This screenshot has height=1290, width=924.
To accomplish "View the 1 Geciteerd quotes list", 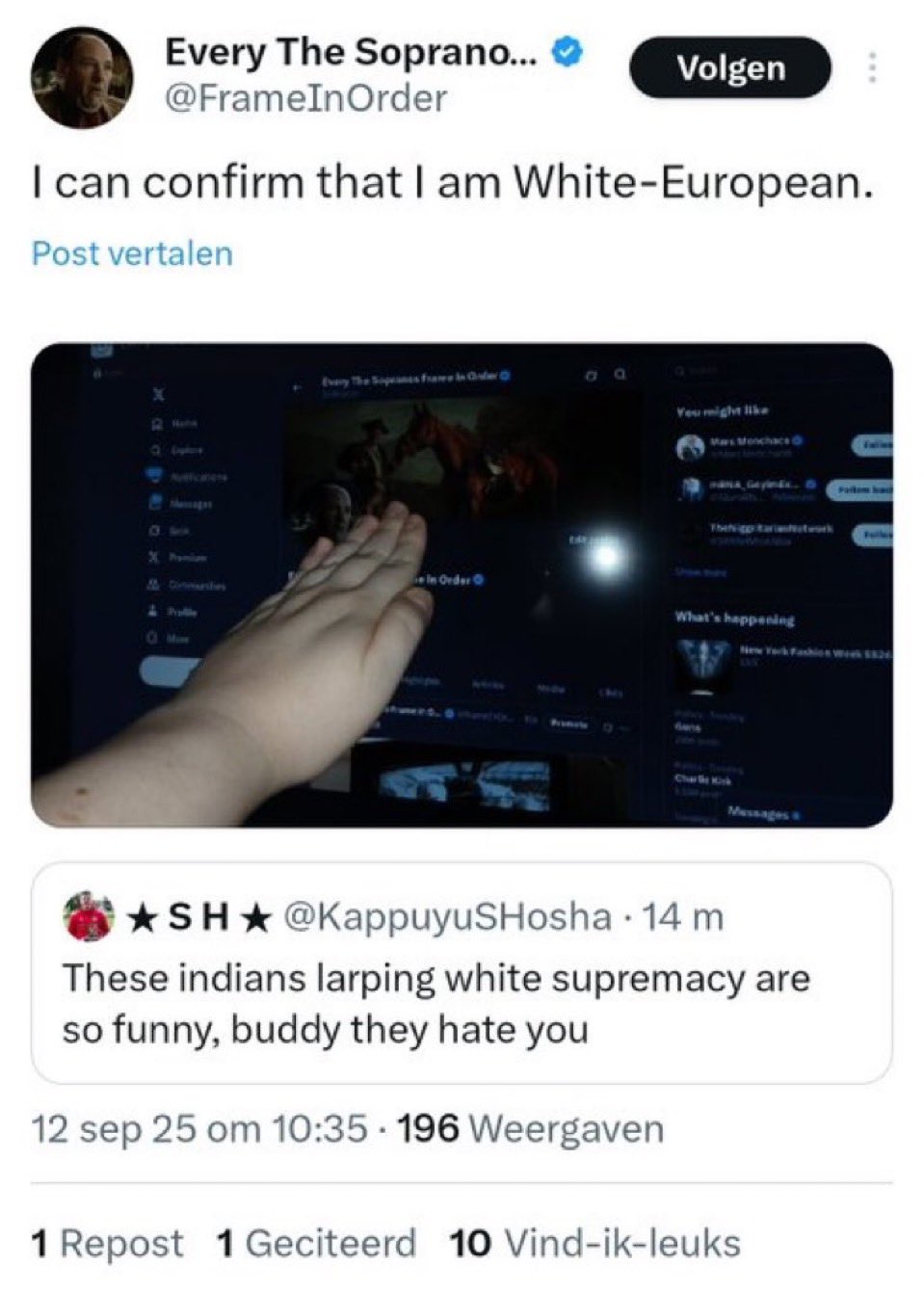I will pos(317,1244).
